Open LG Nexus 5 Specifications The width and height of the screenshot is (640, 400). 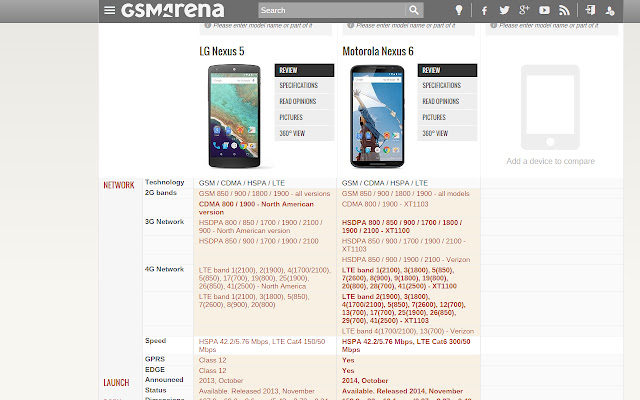click(x=304, y=85)
